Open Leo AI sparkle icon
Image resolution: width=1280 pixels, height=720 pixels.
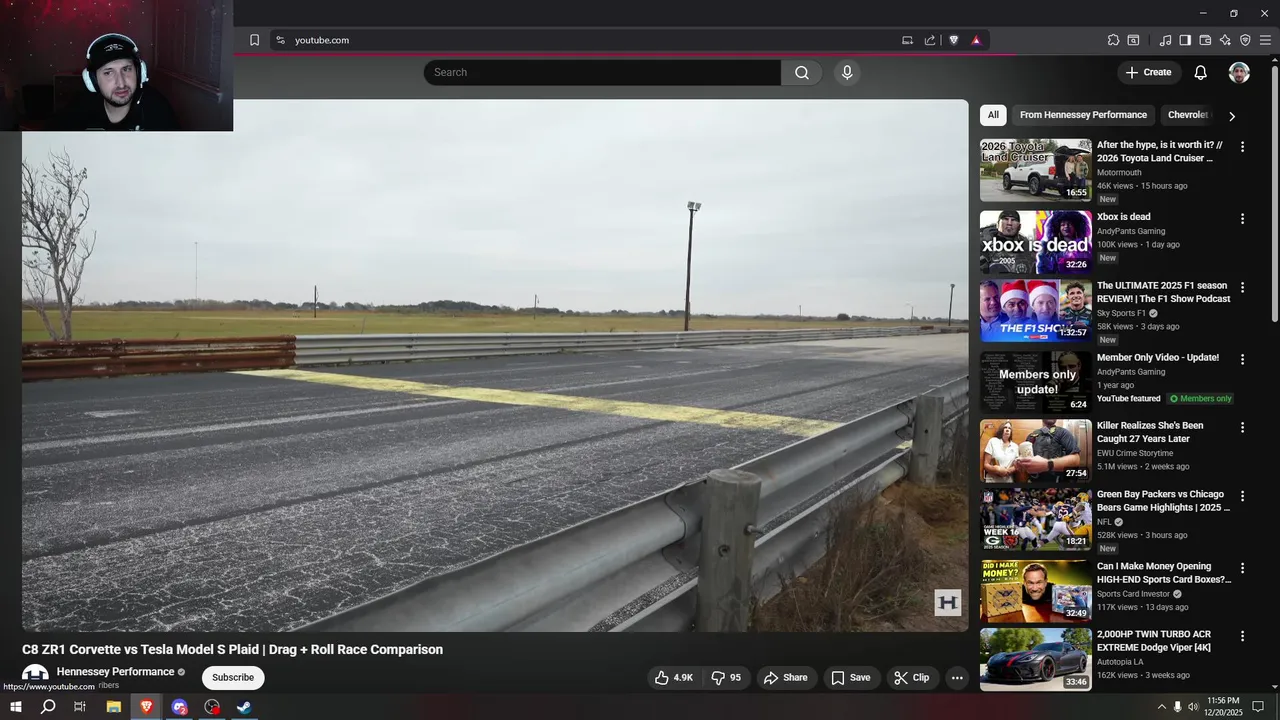click(x=1225, y=40)
